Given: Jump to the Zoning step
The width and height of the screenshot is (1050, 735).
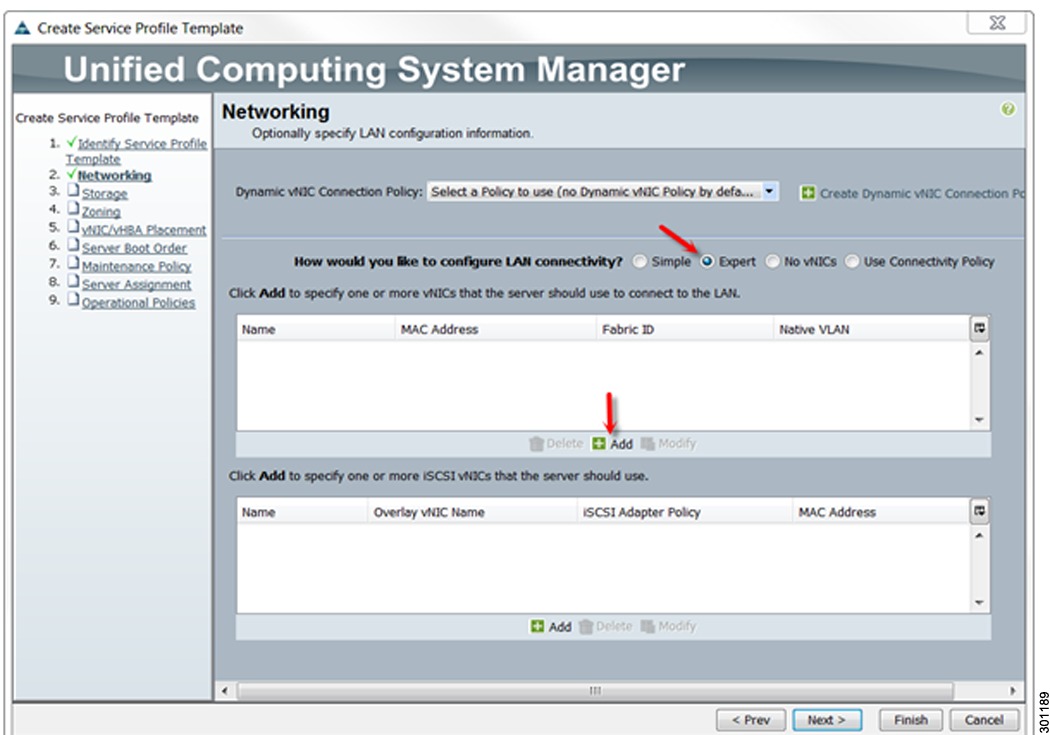Looking at the screenshot, I should [x=101, y=212].
